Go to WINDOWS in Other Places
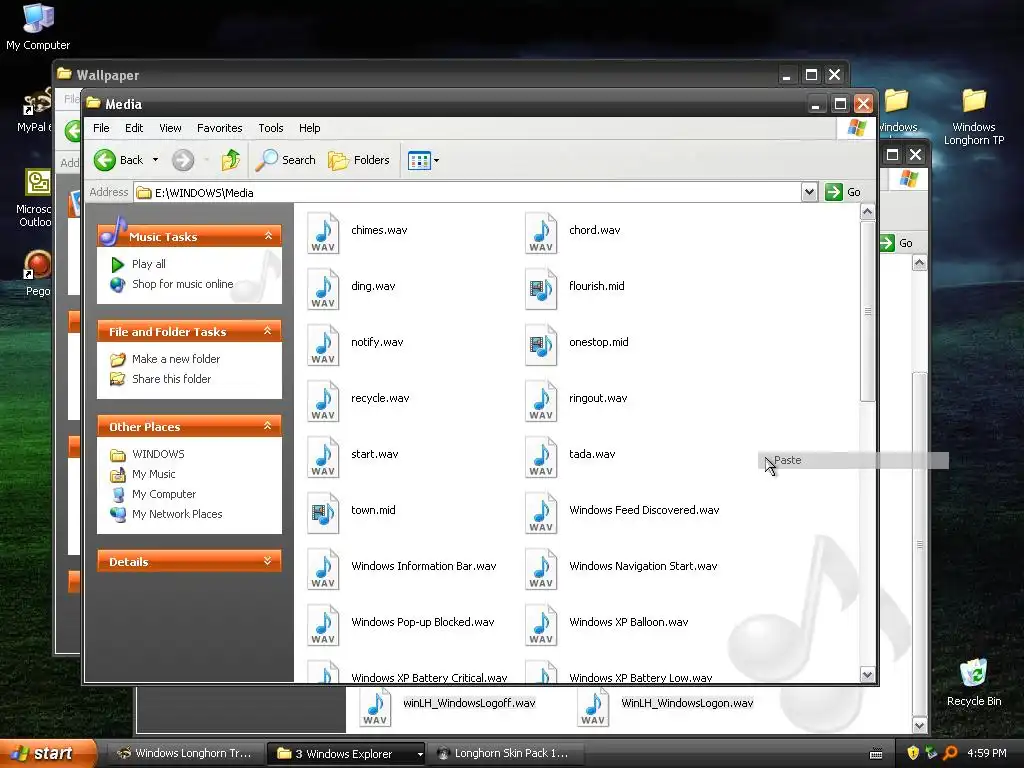 (x=158, y=454)
